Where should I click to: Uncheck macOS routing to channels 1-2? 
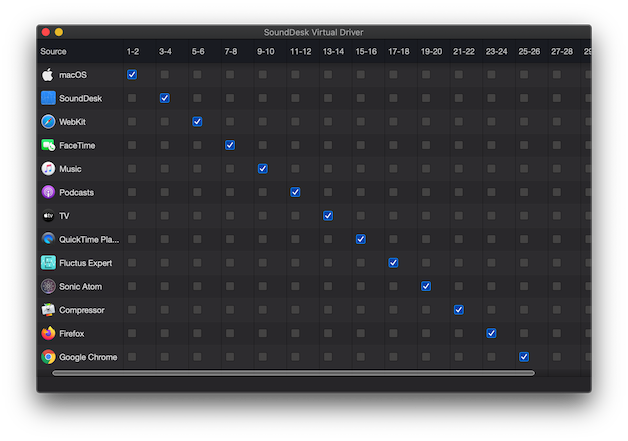point(132,75)
